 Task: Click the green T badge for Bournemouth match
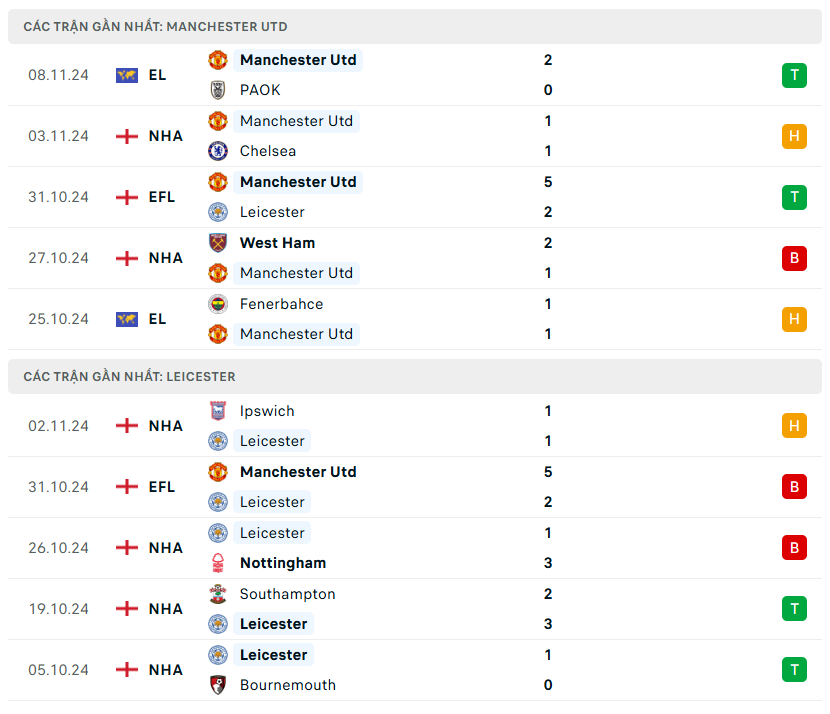(x=794, y=670)
